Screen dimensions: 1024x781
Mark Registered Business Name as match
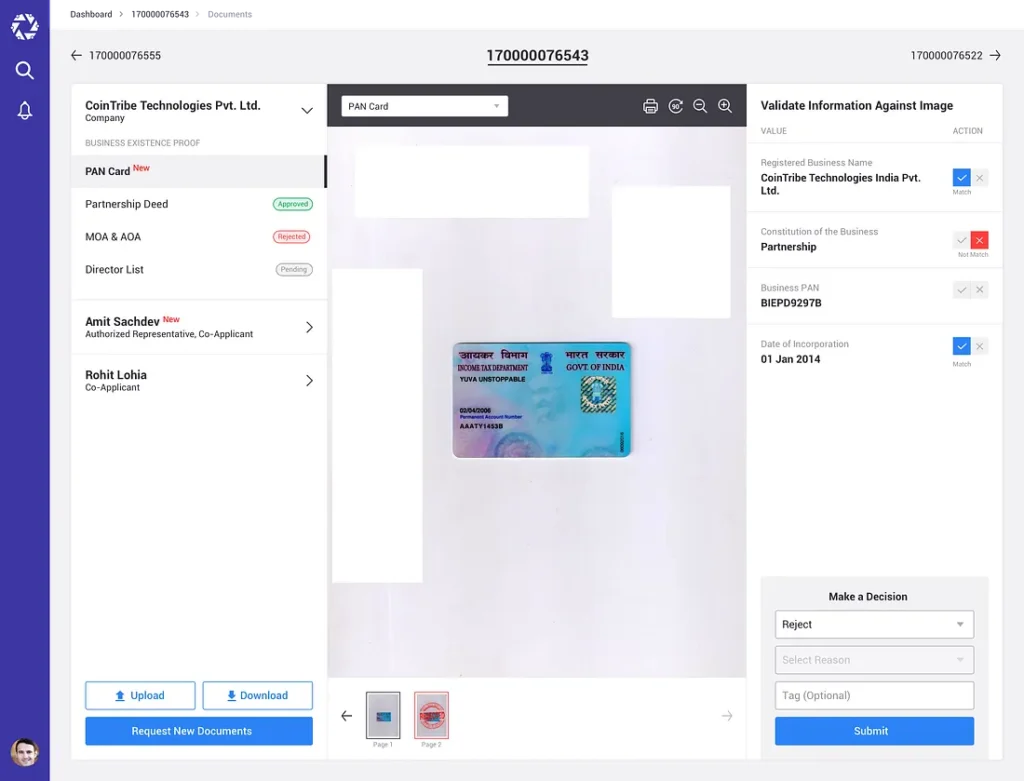tap(961, 178)
